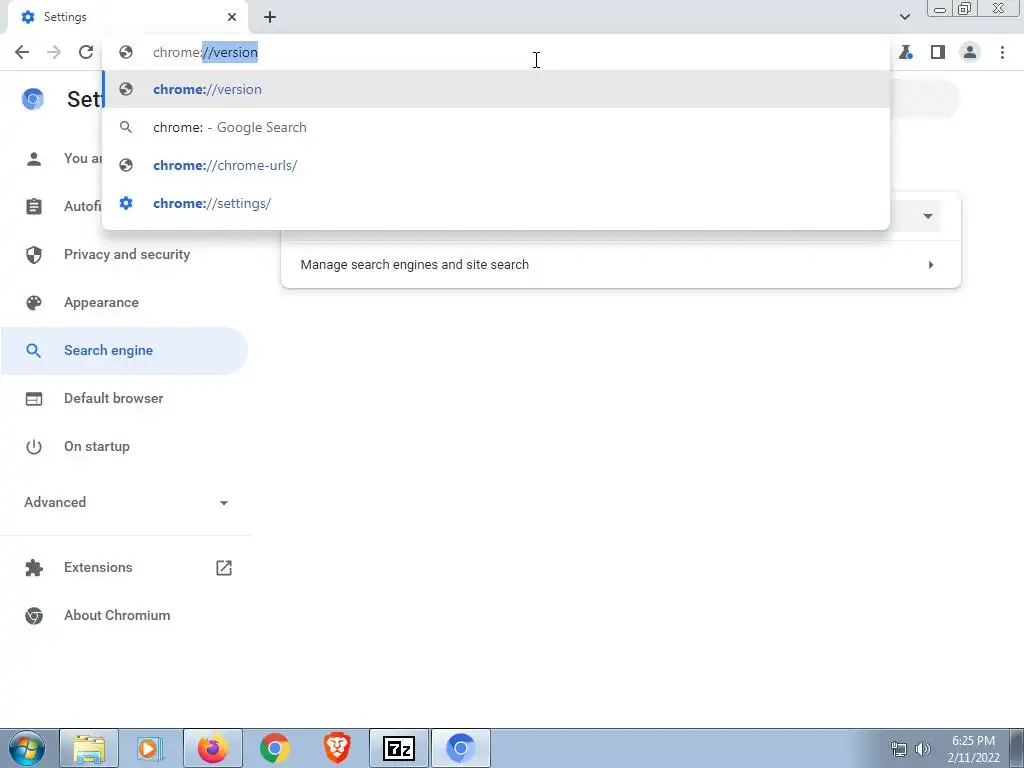
Task: Click the volume speaker tray icon
Action: point(923,749)
